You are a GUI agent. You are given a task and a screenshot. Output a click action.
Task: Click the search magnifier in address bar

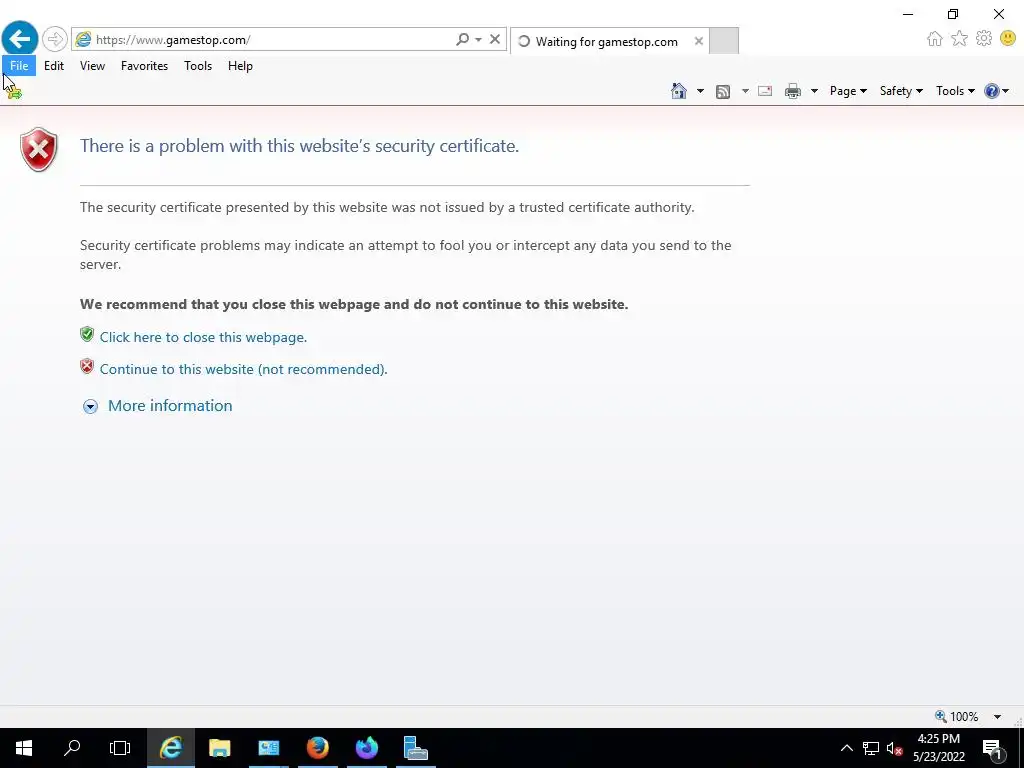(x=462, y=39)
